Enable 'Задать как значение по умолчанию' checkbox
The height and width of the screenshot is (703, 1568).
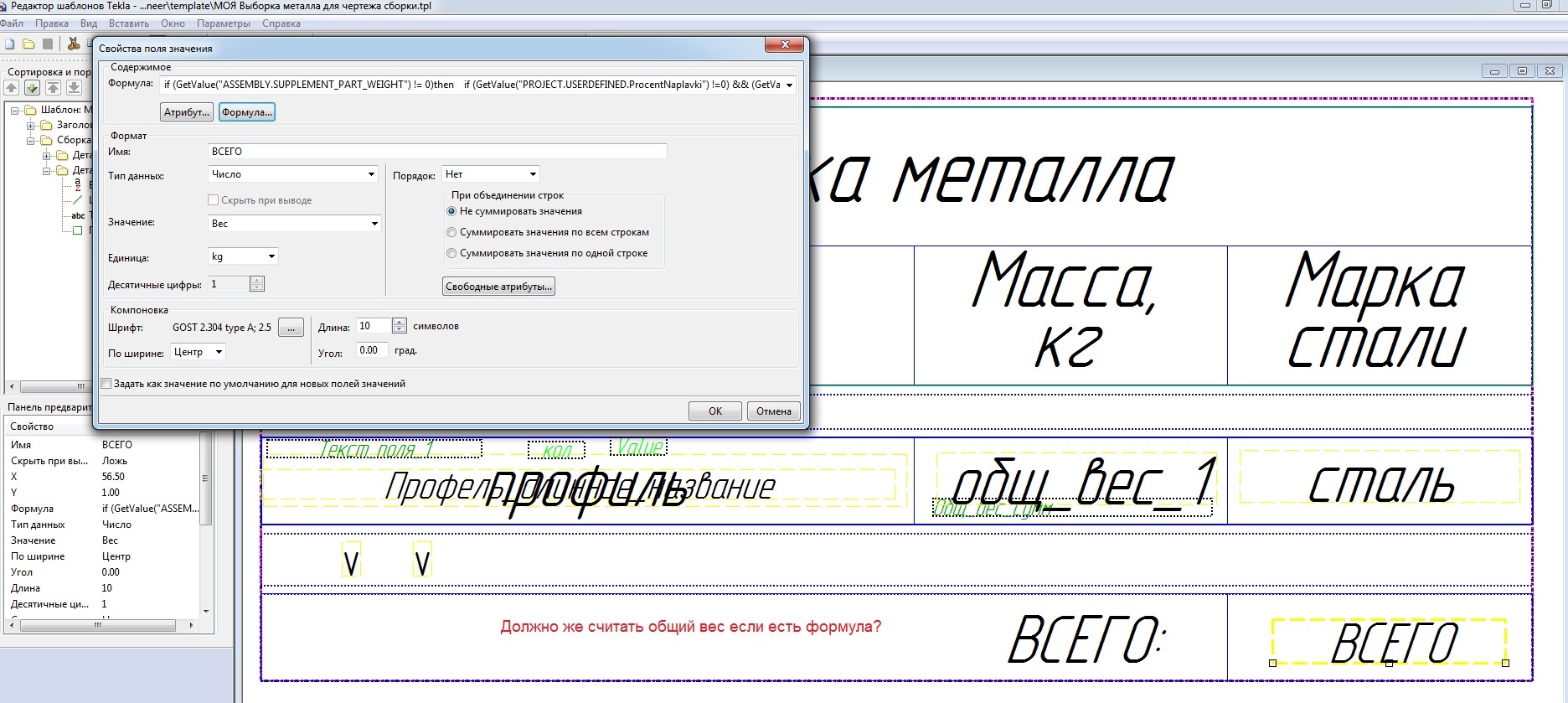click(x=106, y=384)
